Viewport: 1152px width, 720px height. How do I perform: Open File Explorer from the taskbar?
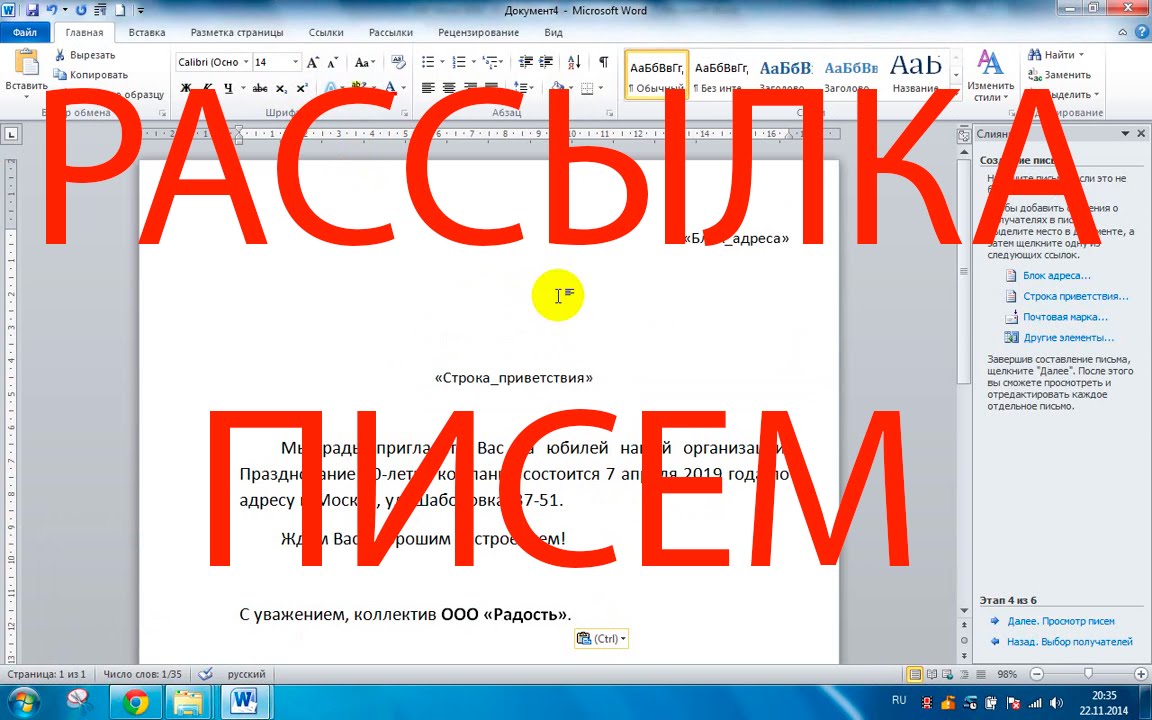click(189, 703)
